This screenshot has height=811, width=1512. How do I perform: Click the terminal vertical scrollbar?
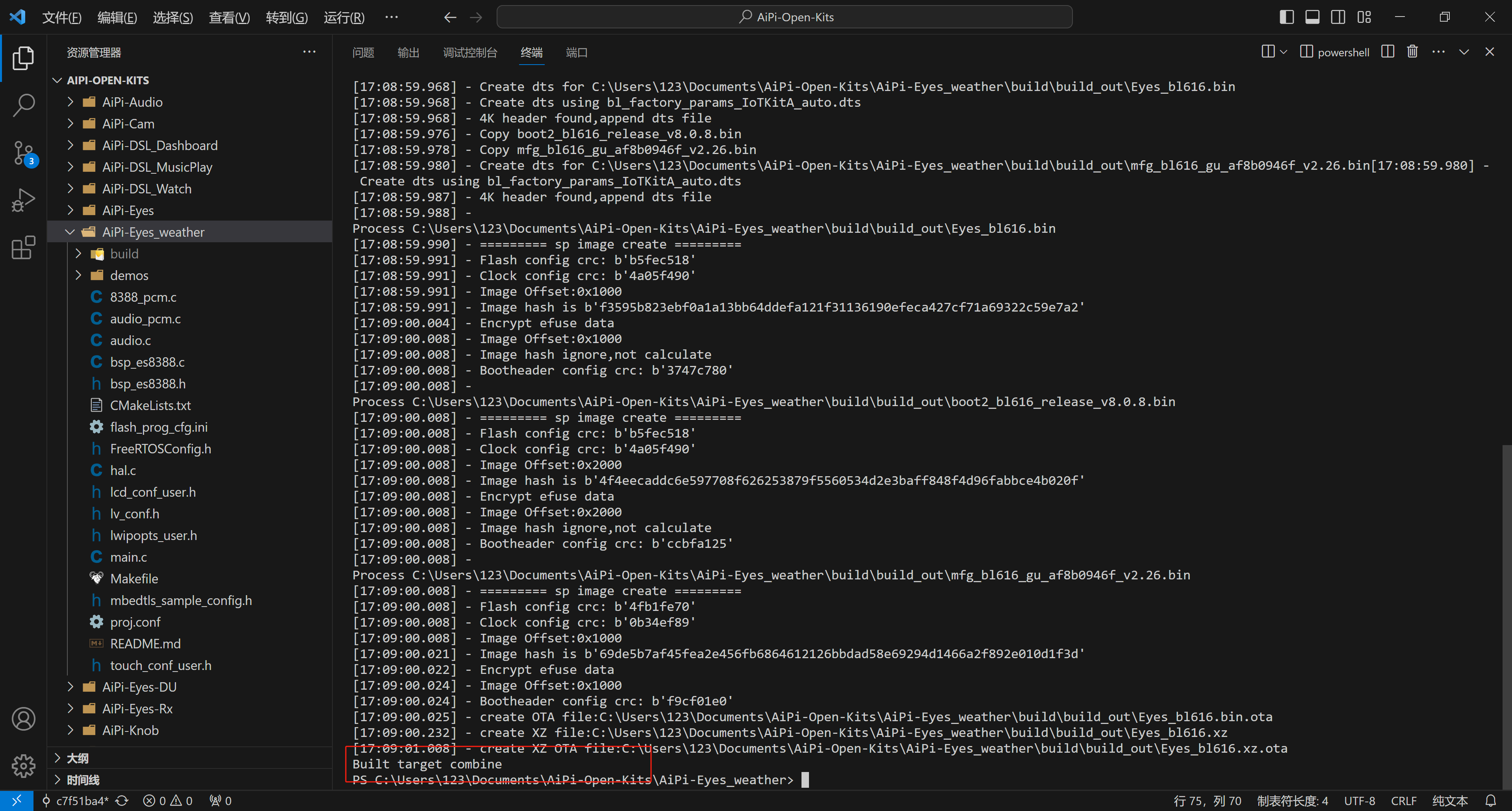(1507, 616)
